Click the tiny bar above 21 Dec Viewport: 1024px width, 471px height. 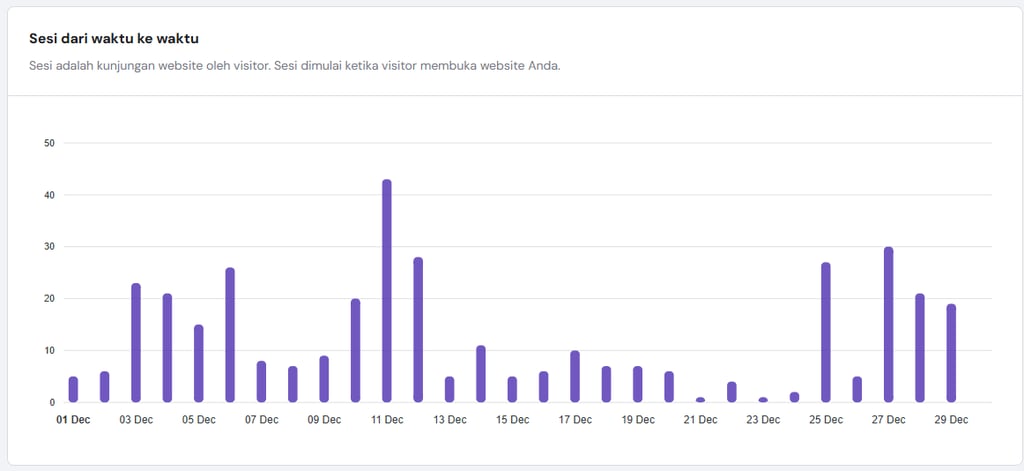click(700, 400)
